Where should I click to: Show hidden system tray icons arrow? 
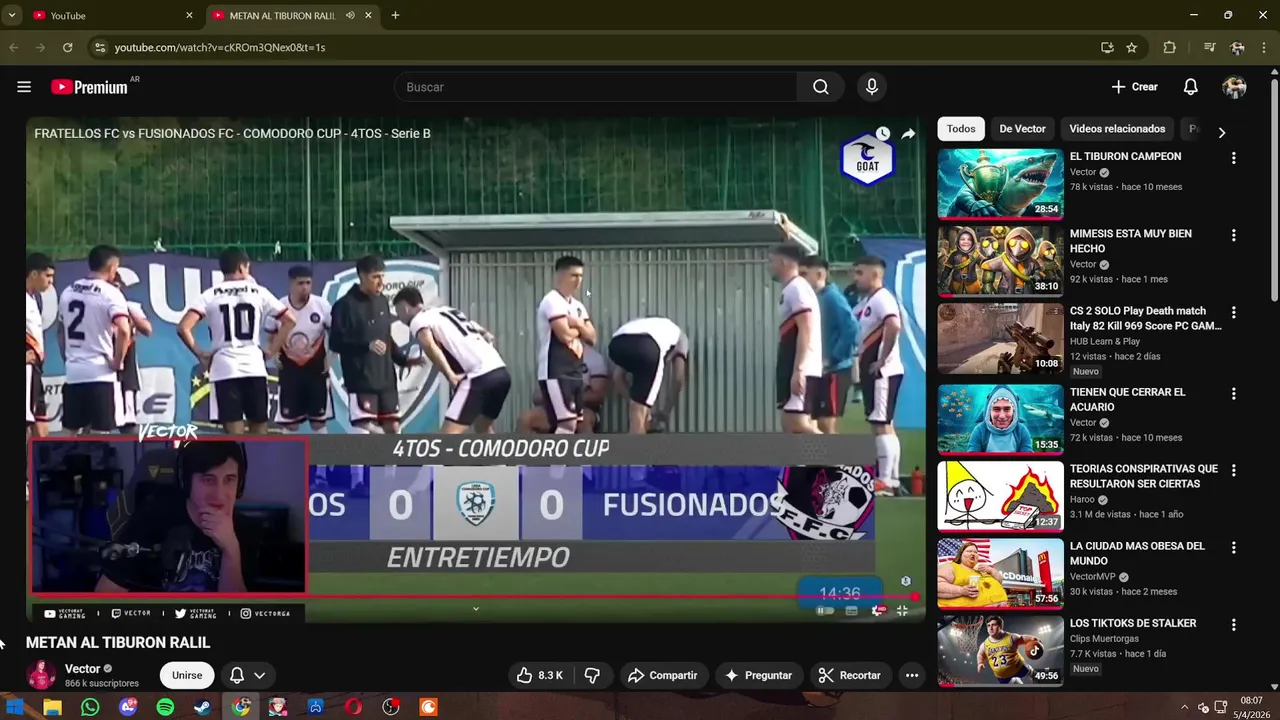click(1185, 707)
